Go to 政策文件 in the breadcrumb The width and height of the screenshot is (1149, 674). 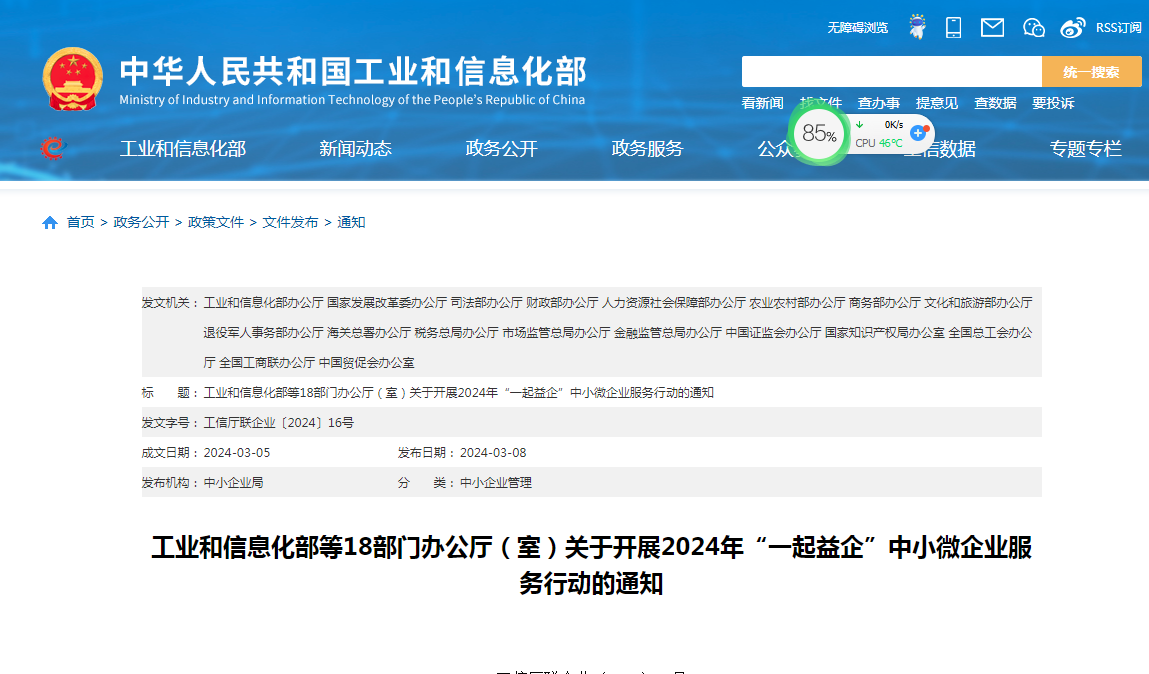[x=216, y=223]
